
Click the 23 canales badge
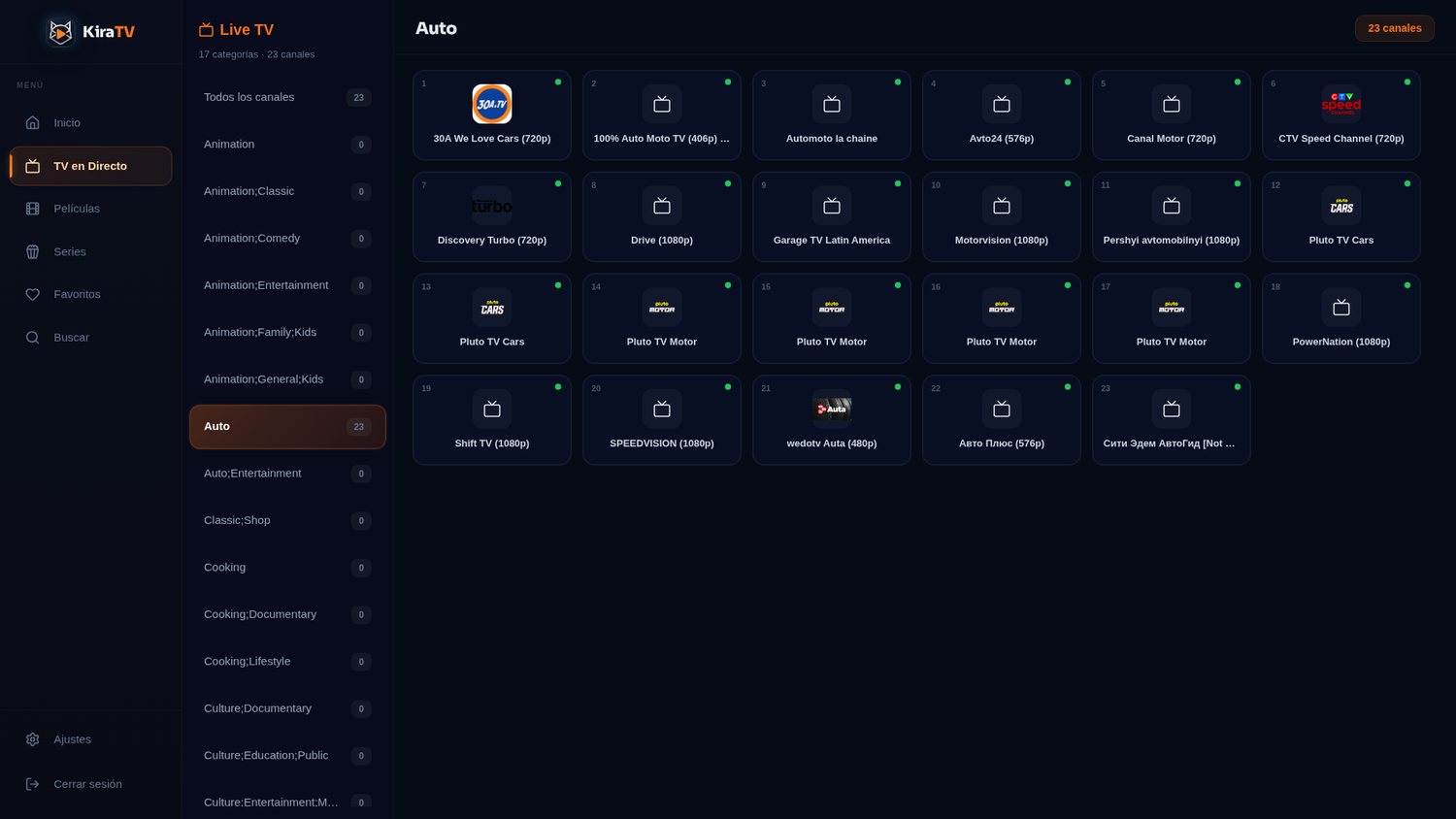pyautogui.click(x=1395, y=28)
